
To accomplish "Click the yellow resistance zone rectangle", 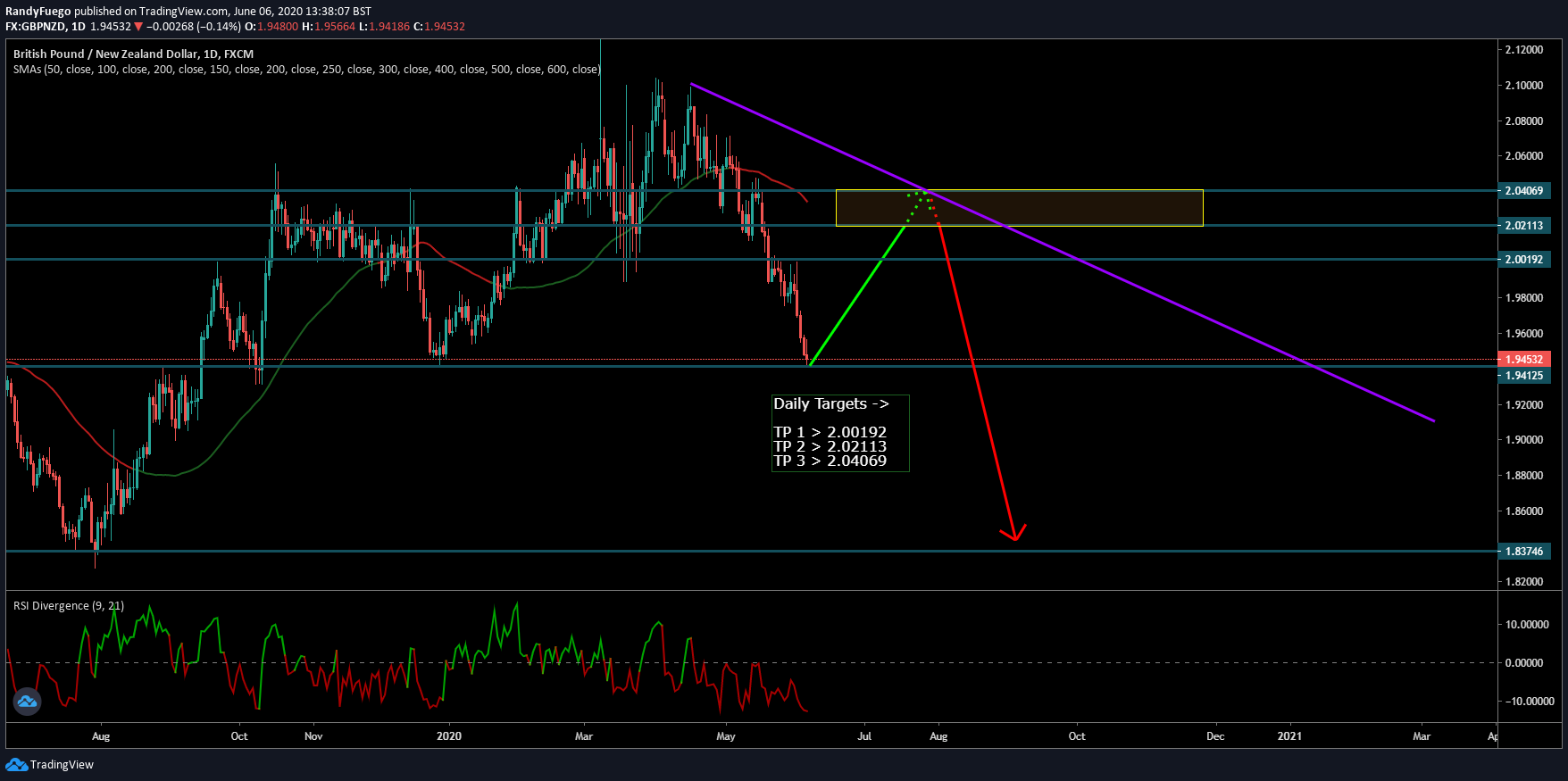I will point(1019,208).
